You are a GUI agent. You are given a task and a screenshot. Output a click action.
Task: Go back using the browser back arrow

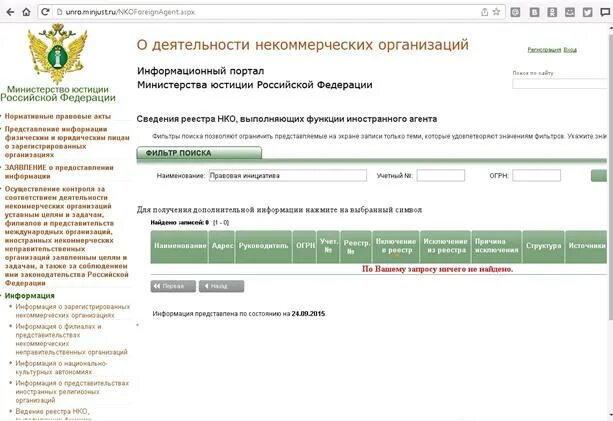coord(10,12)
